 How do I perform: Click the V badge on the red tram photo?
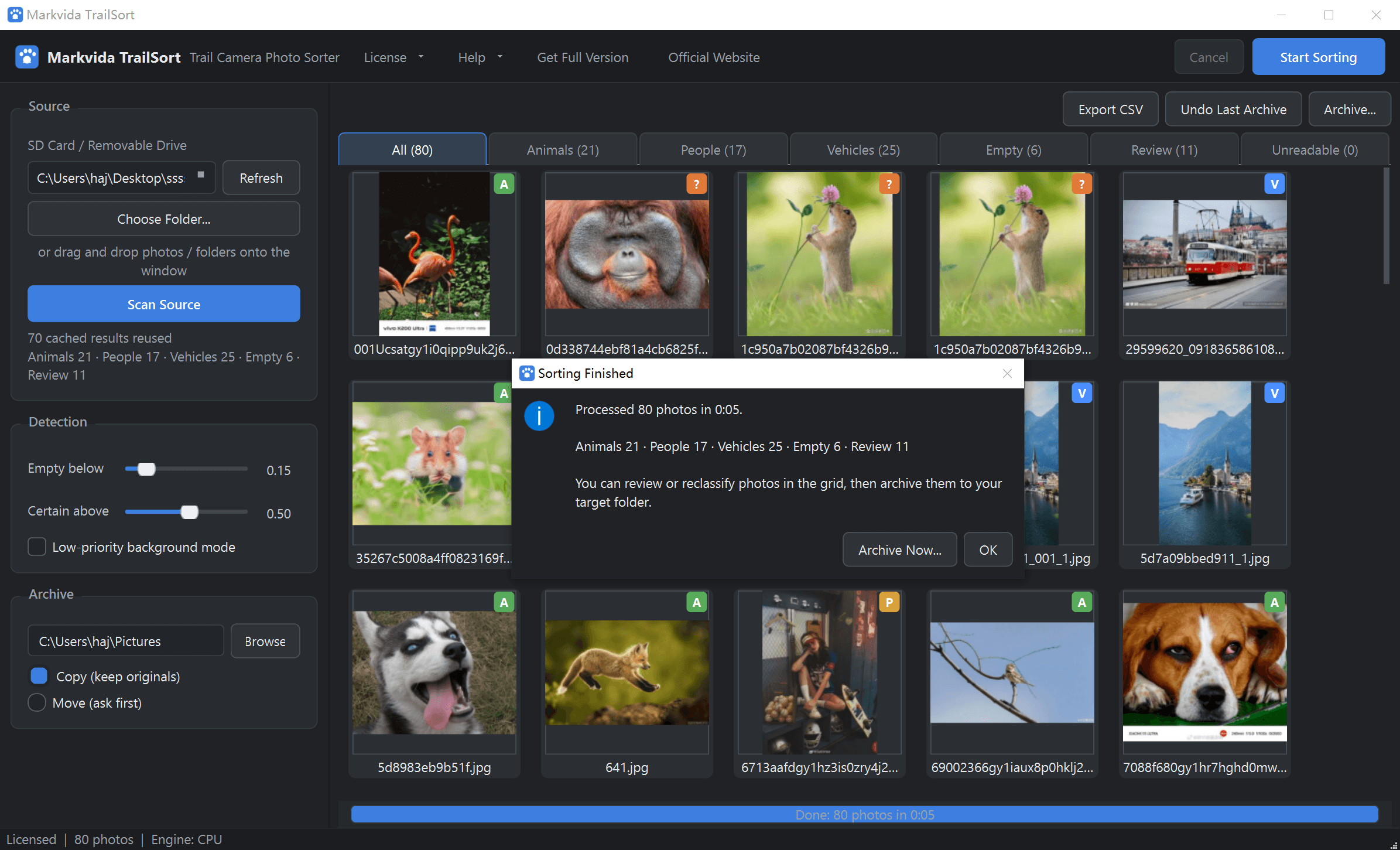point(1274,184)
